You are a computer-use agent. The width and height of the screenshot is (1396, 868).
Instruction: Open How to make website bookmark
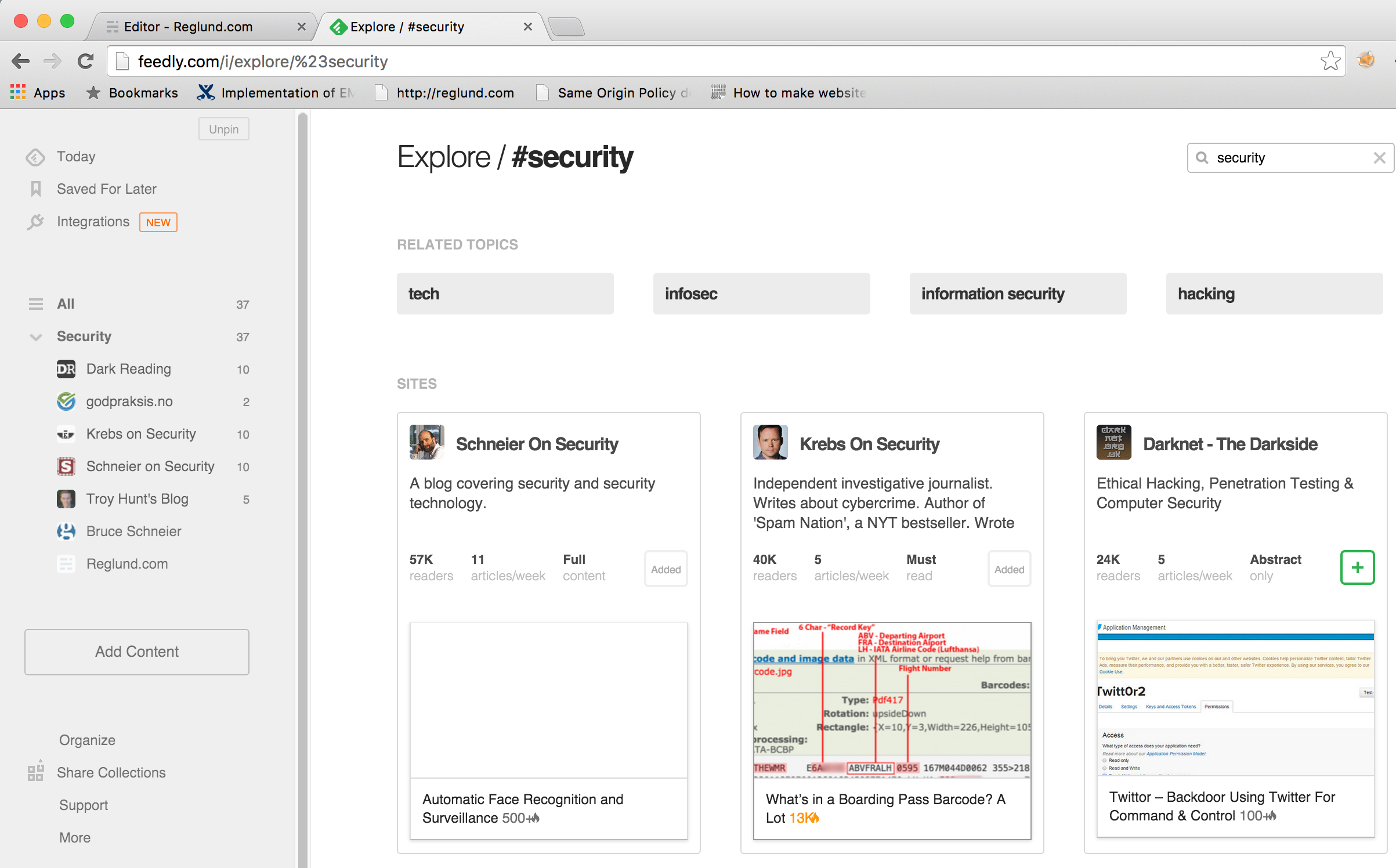(x=789, y=93)
